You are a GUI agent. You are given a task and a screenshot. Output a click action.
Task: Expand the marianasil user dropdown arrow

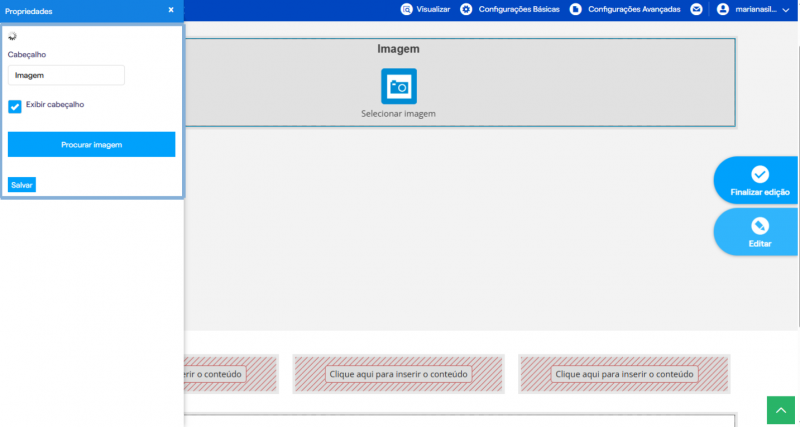tap(785, 10)
